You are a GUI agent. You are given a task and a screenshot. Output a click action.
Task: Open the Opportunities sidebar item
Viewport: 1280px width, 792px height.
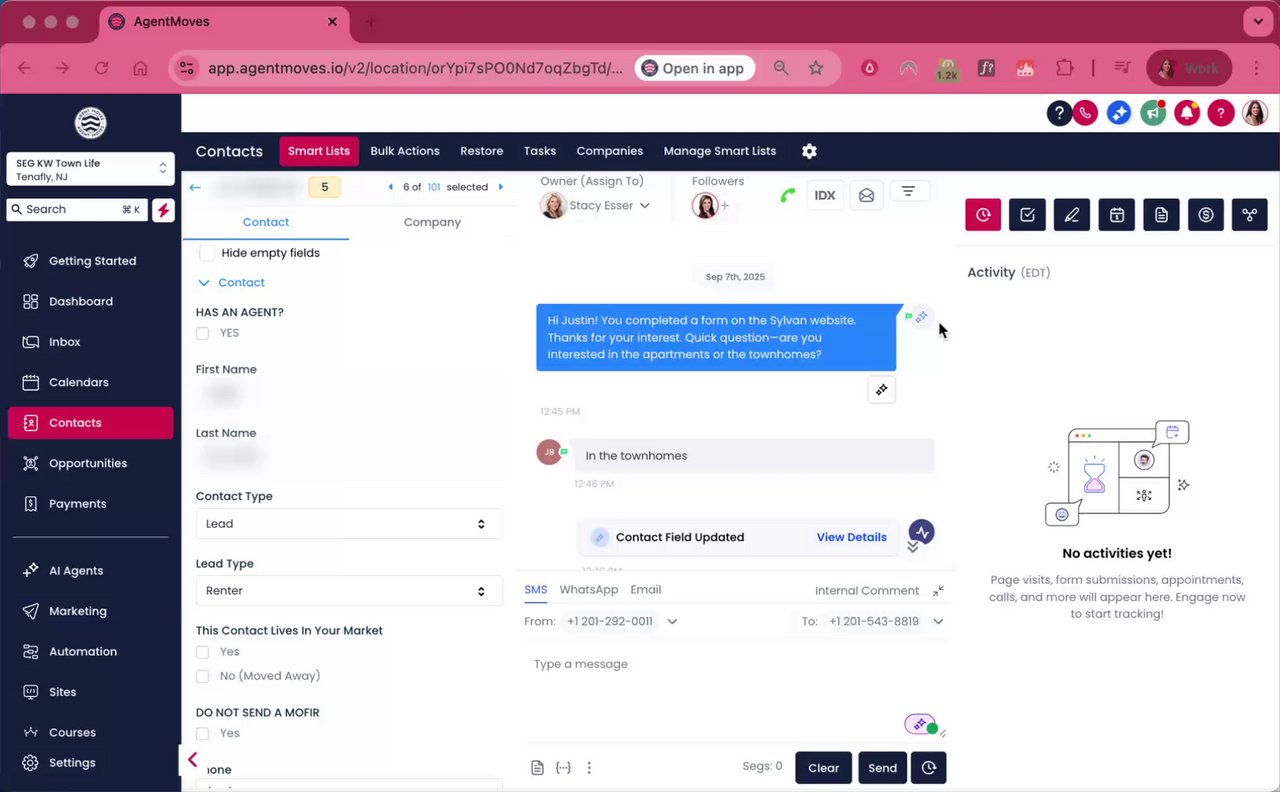pyautogui.click(x=91, y=463)
